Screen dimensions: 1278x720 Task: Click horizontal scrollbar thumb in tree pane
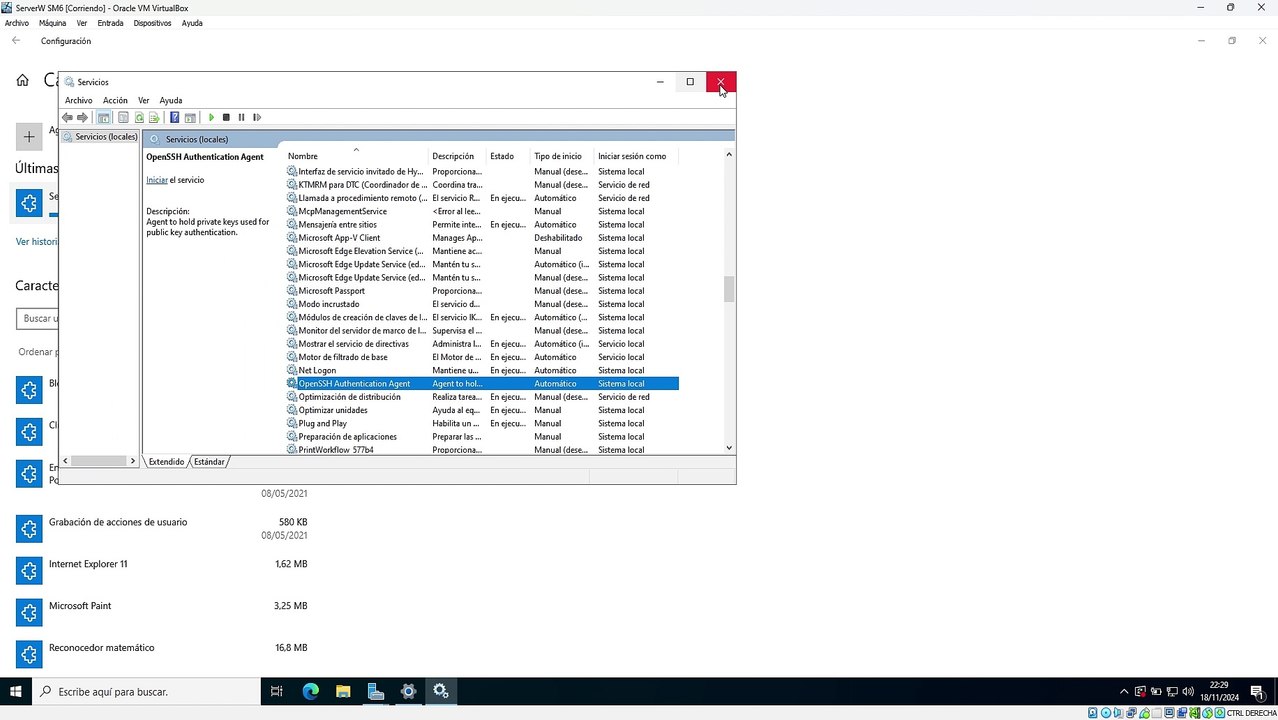pos(98,461)
